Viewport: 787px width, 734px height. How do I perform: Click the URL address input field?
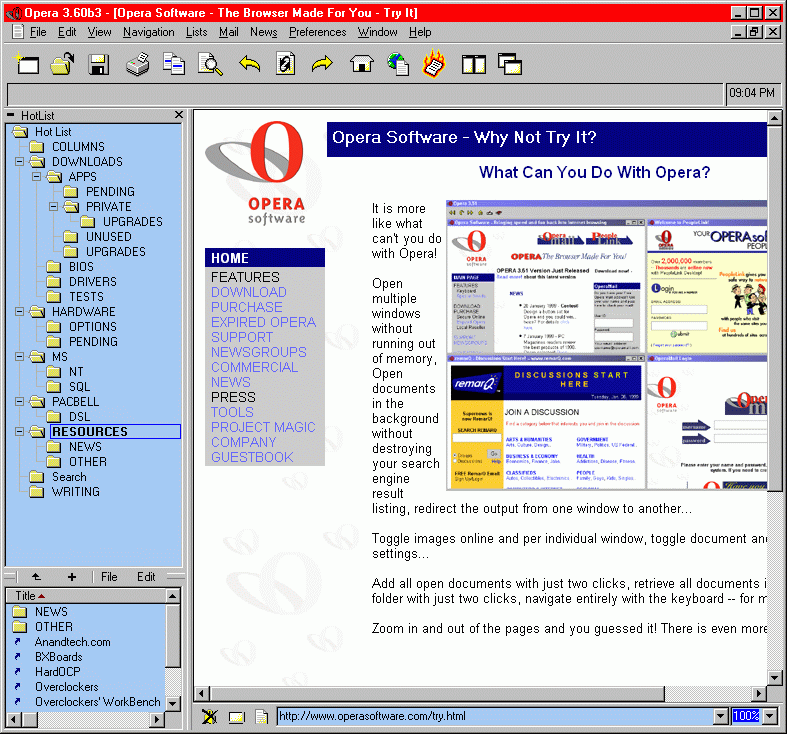point(490,716)
